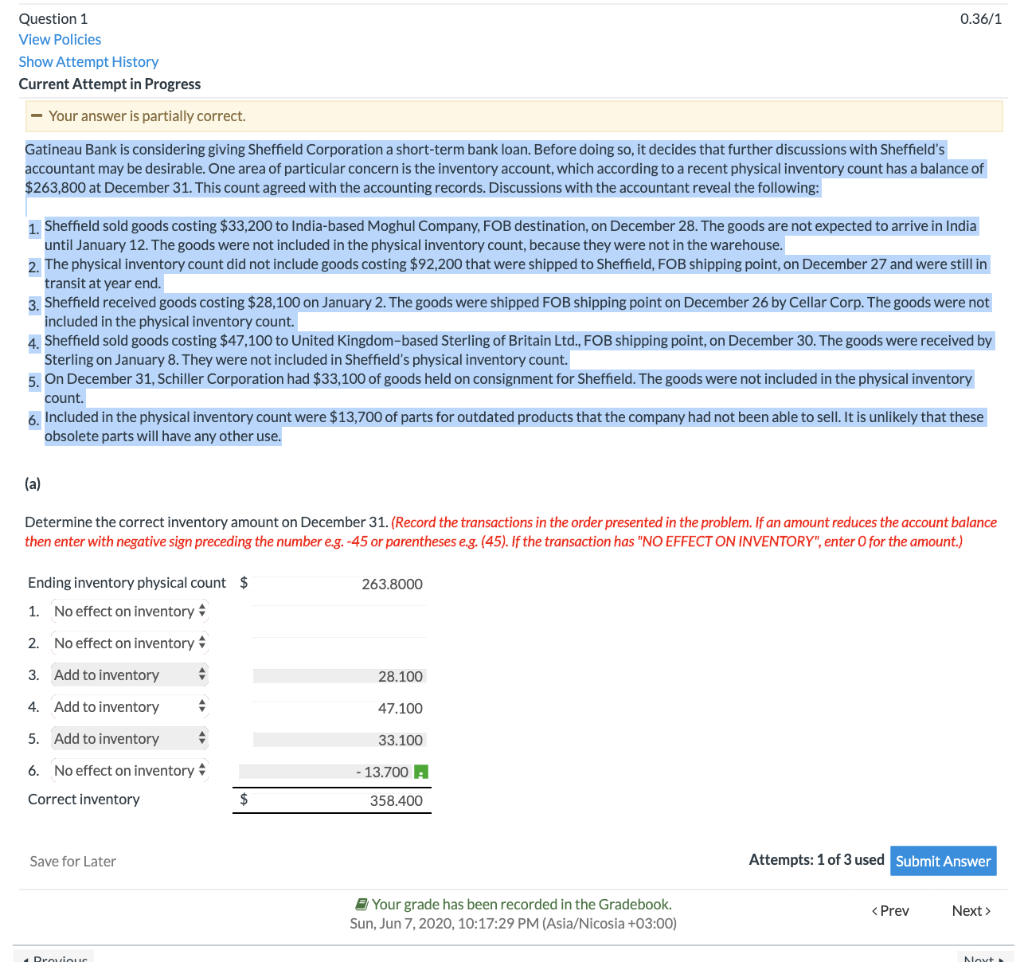Click the dash icon in the partially correct banner
The height and width of the screenshot is (962, 1024).
coord(36,116)
